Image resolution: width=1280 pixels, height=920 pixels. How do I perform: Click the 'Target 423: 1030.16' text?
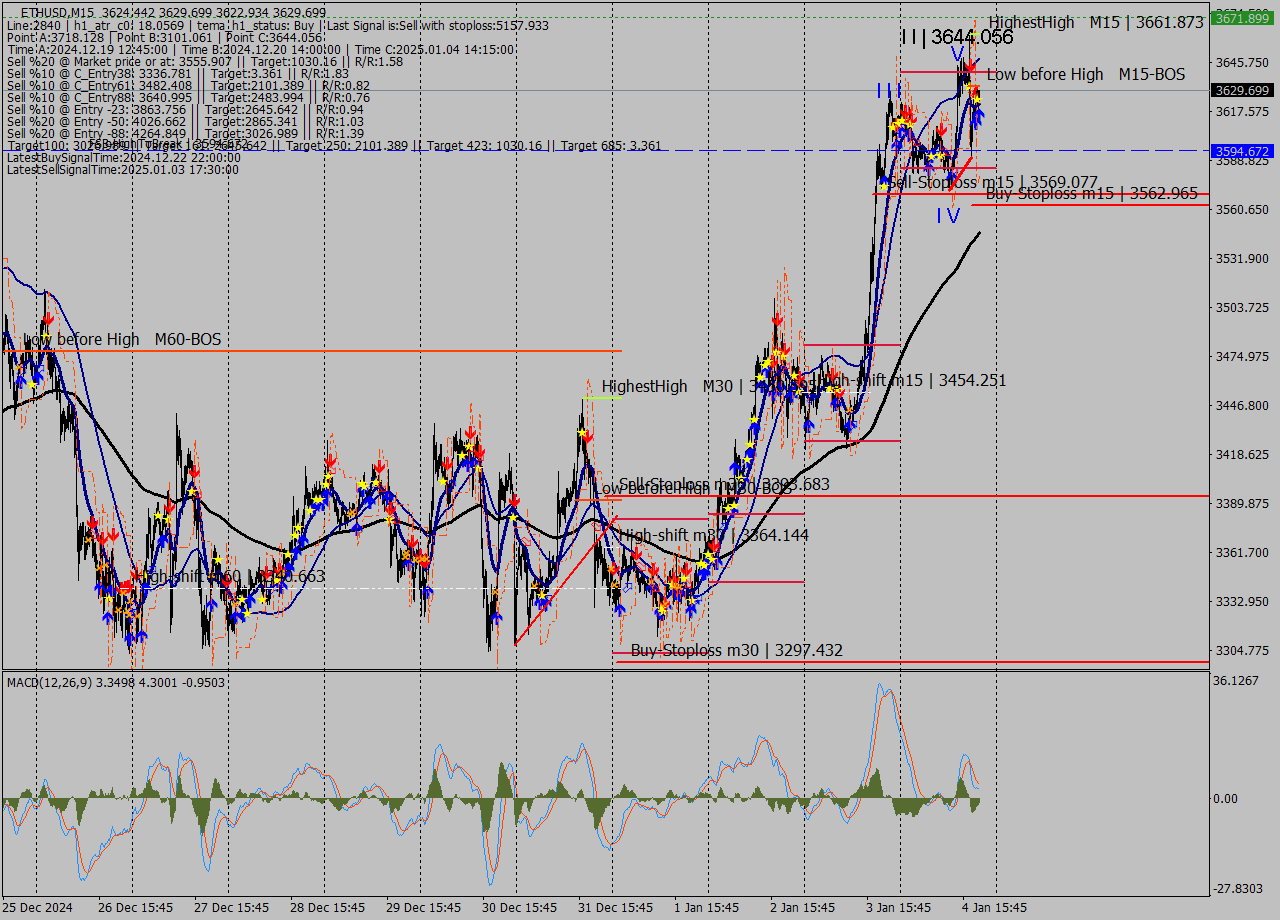point(485,146)
